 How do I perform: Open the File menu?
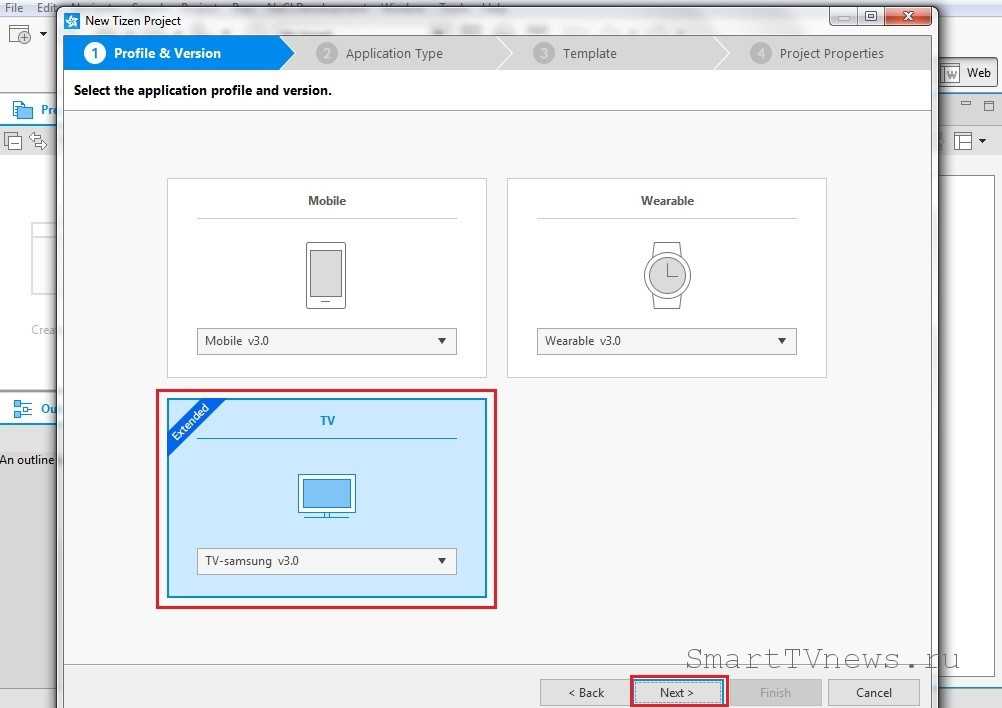pyautogui.click(x=14, y=7)
